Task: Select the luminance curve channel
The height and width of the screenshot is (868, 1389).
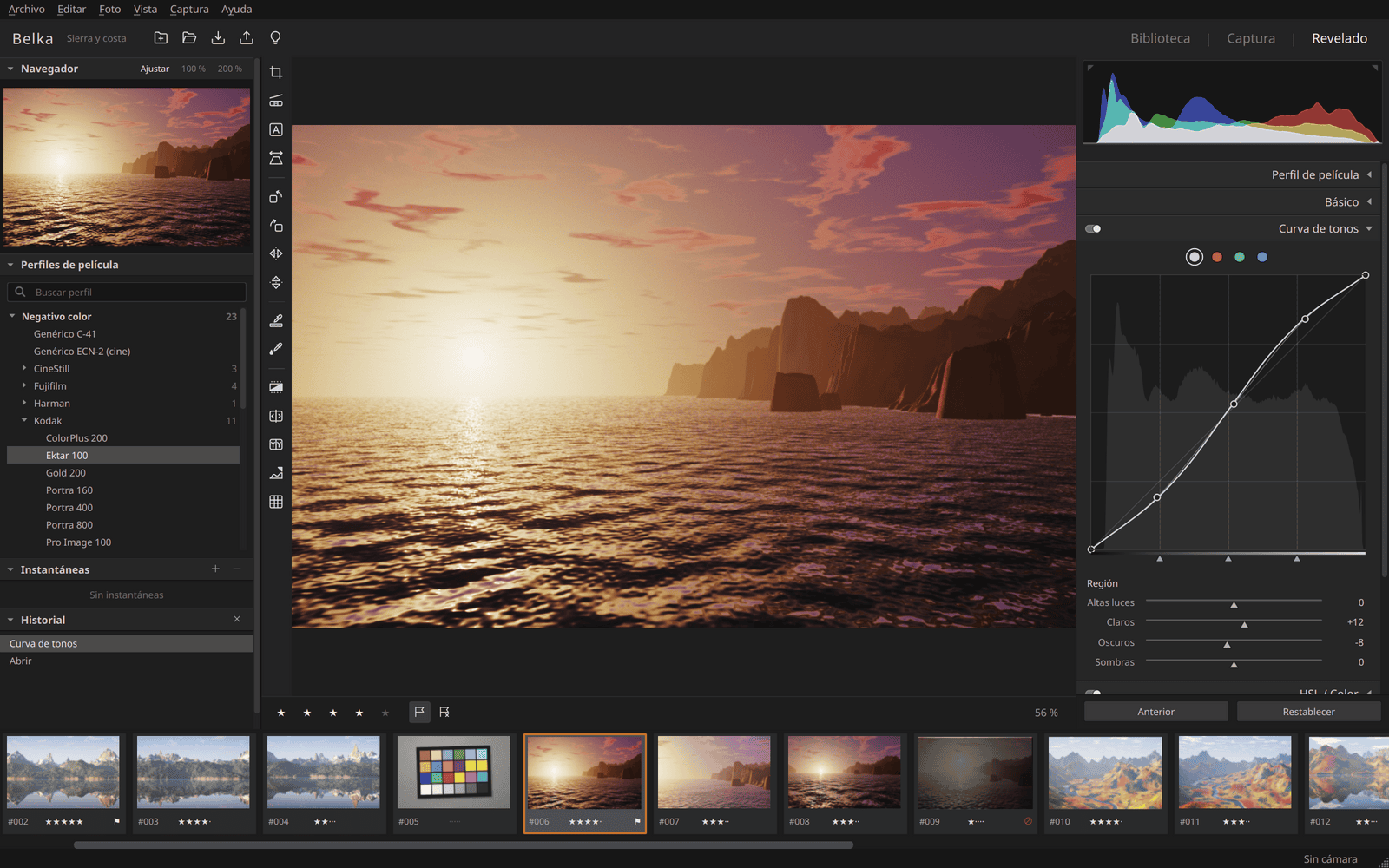Action: click(1195, 257)
